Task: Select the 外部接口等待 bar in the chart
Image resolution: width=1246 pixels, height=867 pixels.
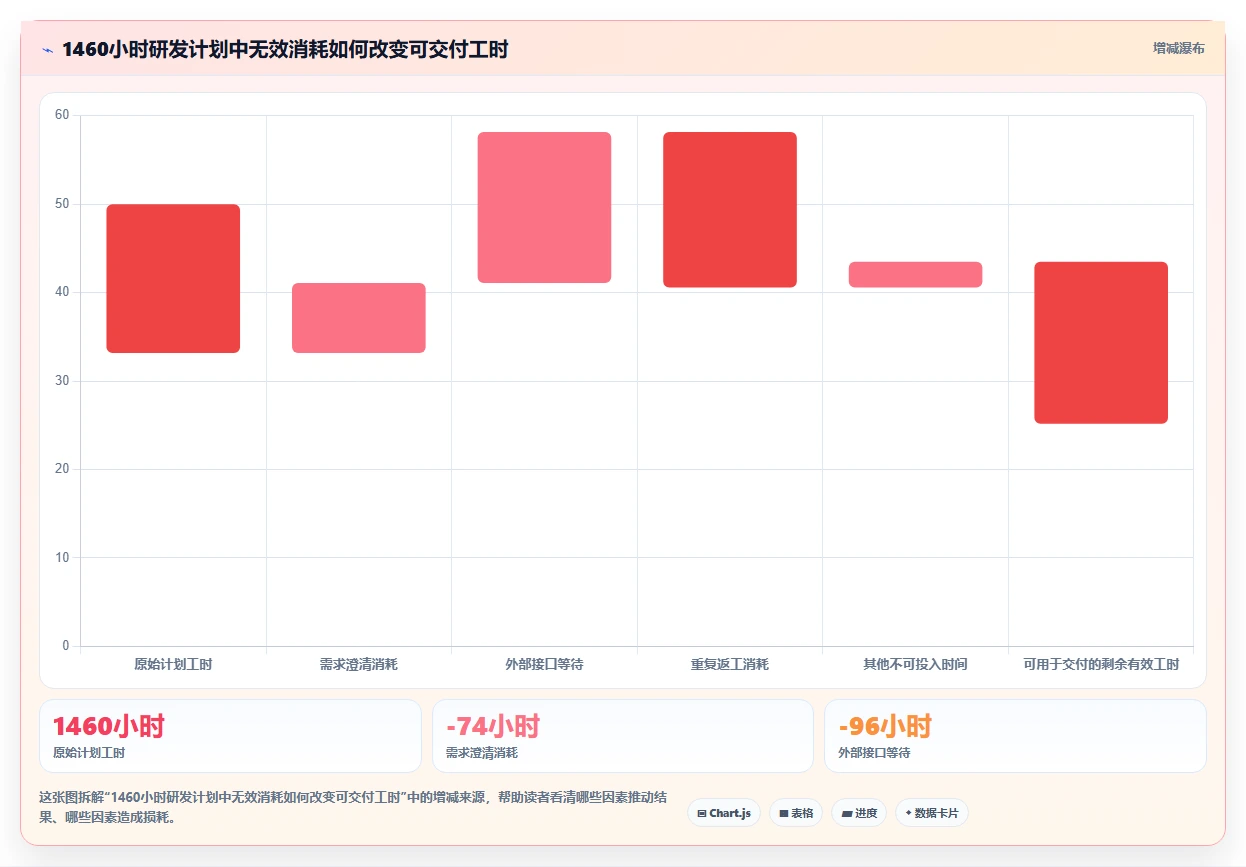Action: pyautogui.click(x=544, y=207)
